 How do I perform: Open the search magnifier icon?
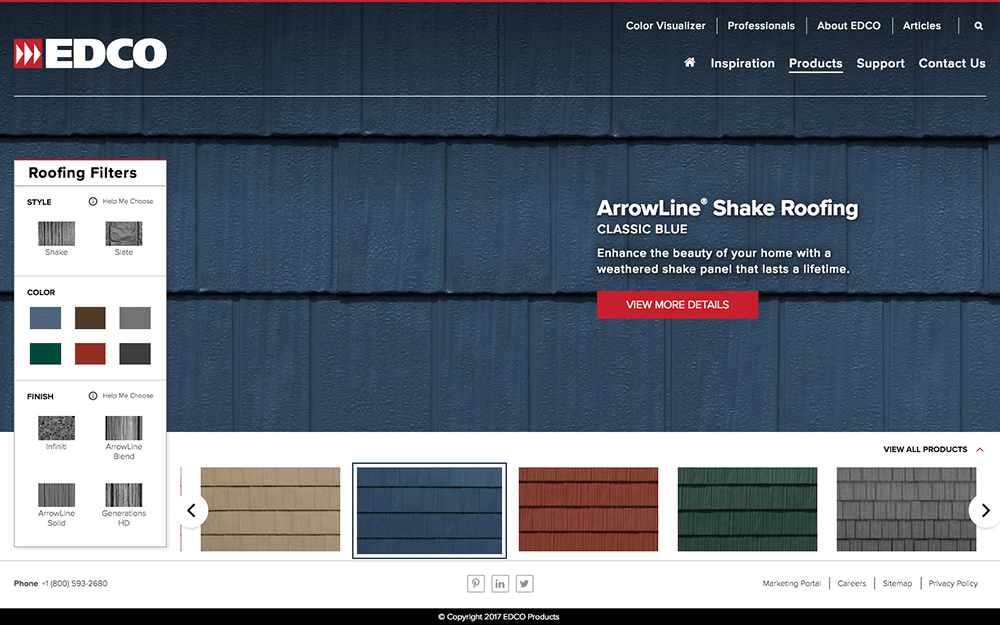978,26
